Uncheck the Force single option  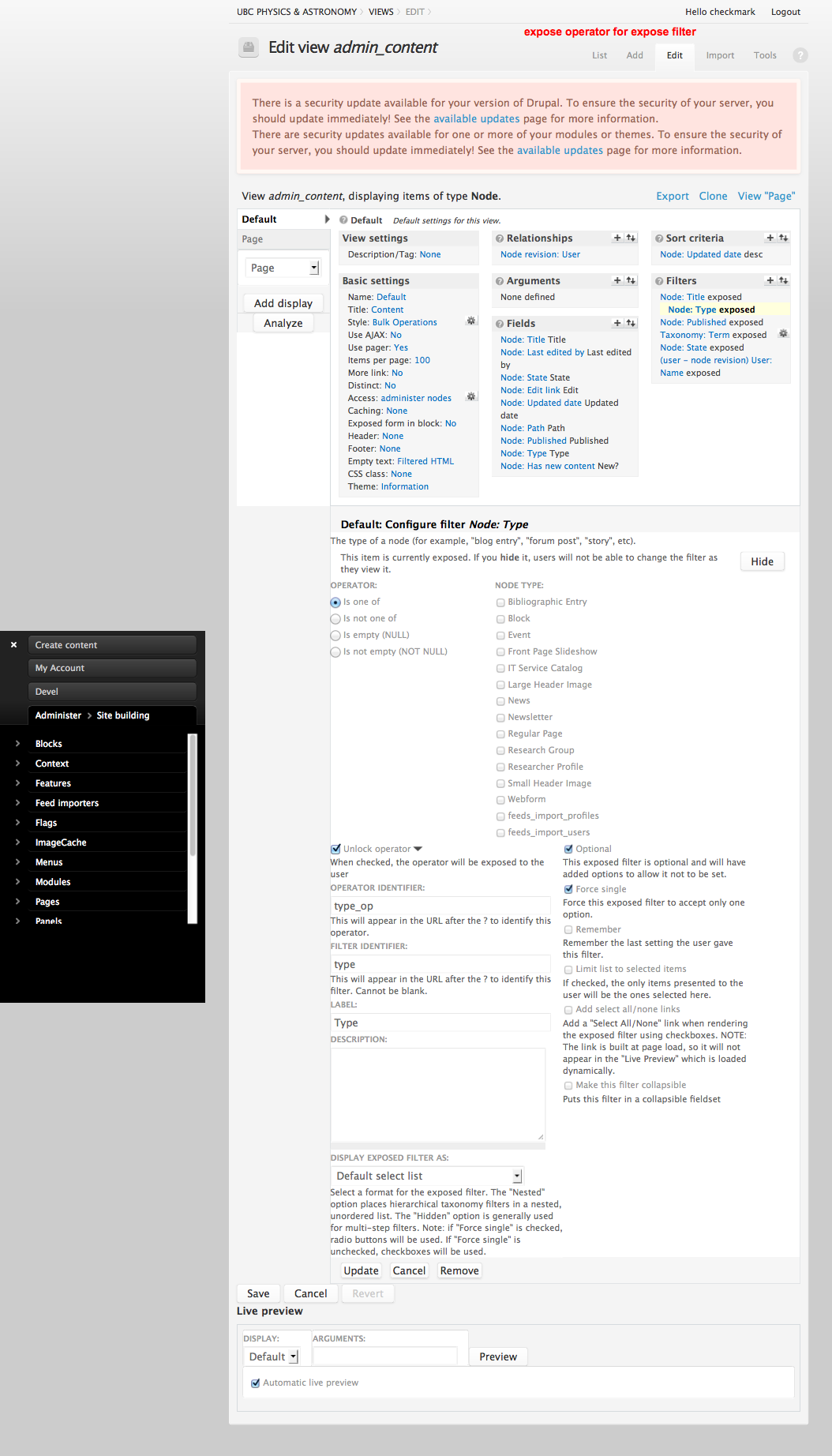[568, 889]
